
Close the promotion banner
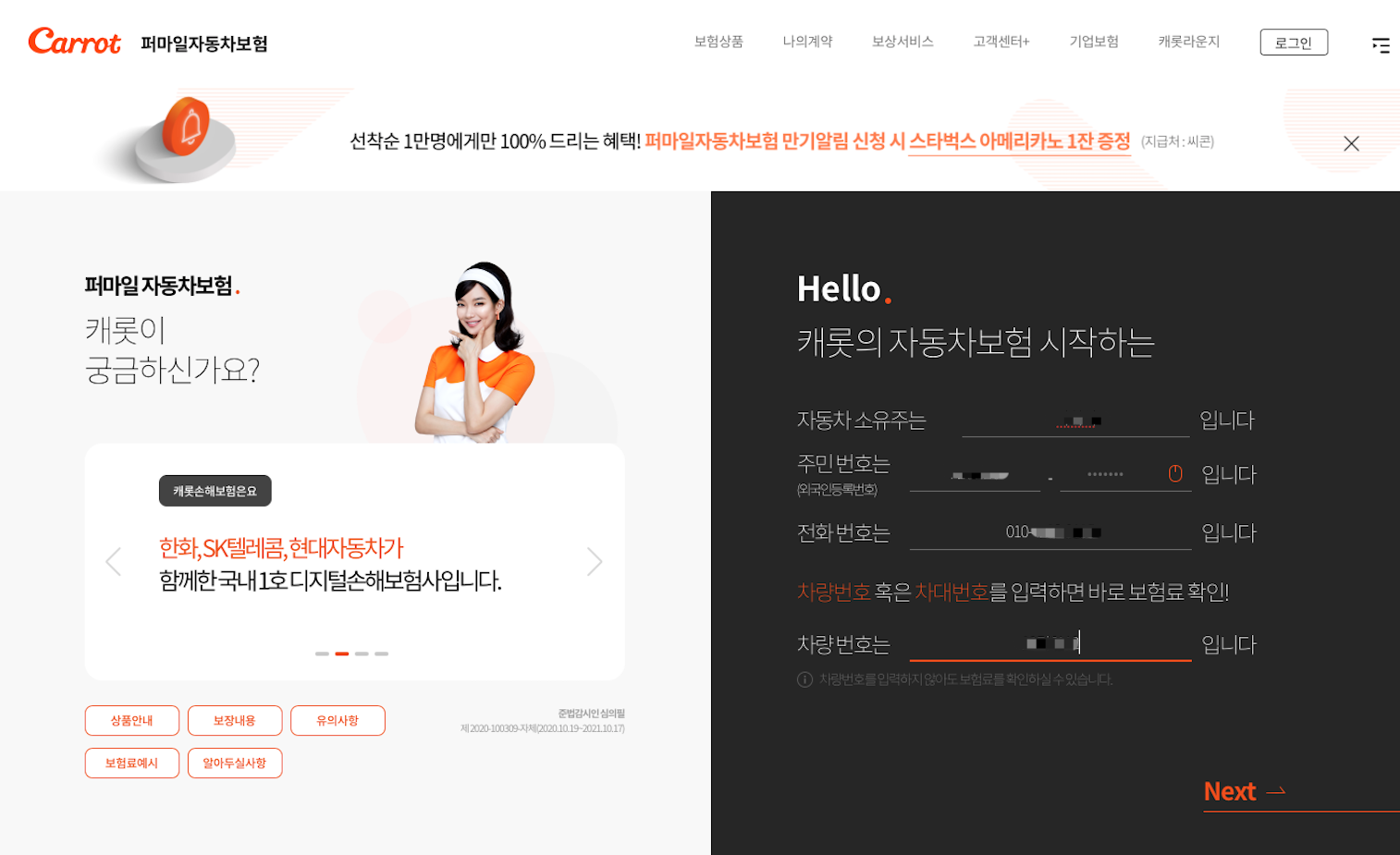click(1351, 143)
